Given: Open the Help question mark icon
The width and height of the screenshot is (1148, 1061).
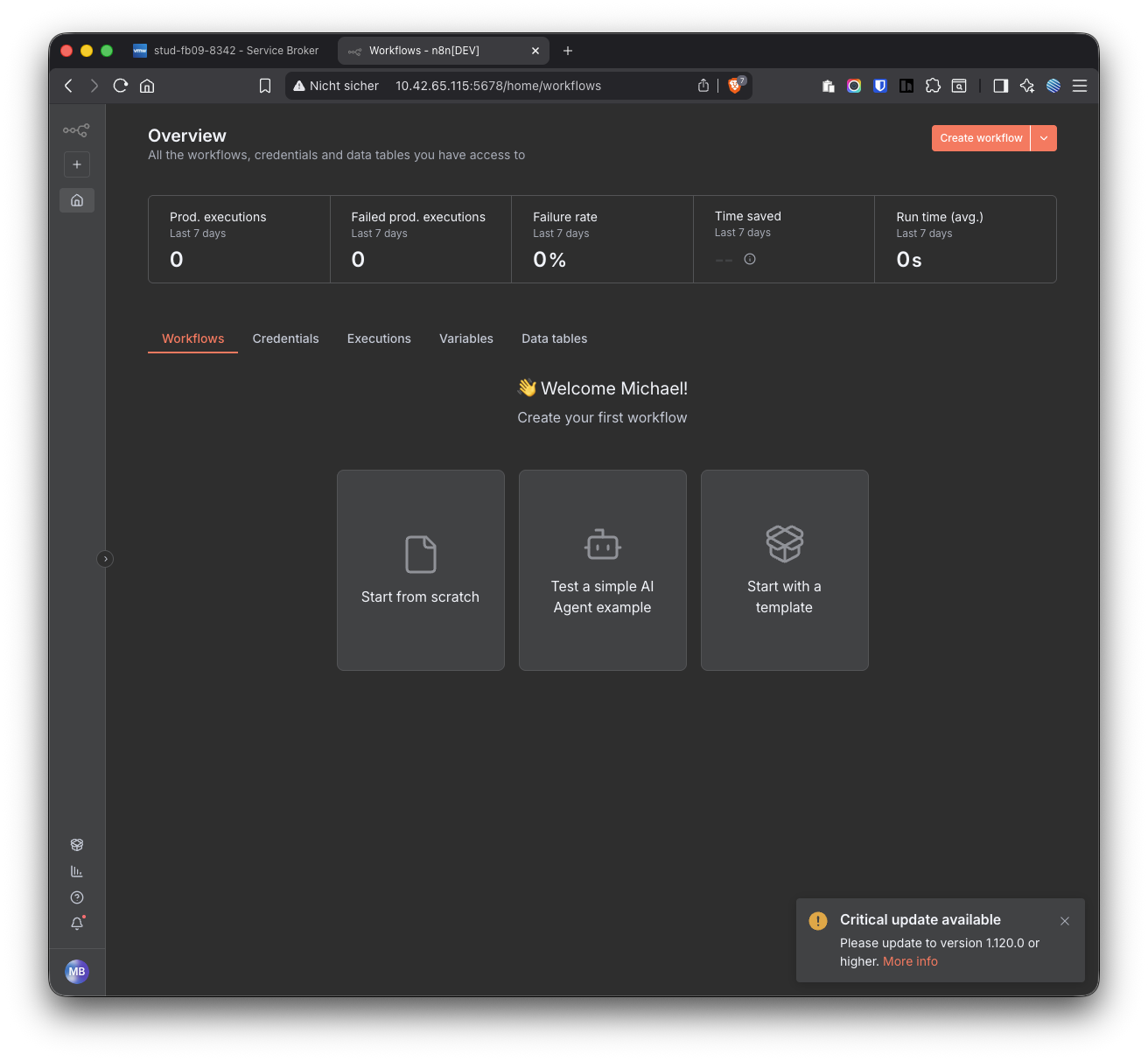Looking at the screenshot, I should (77, 897).
